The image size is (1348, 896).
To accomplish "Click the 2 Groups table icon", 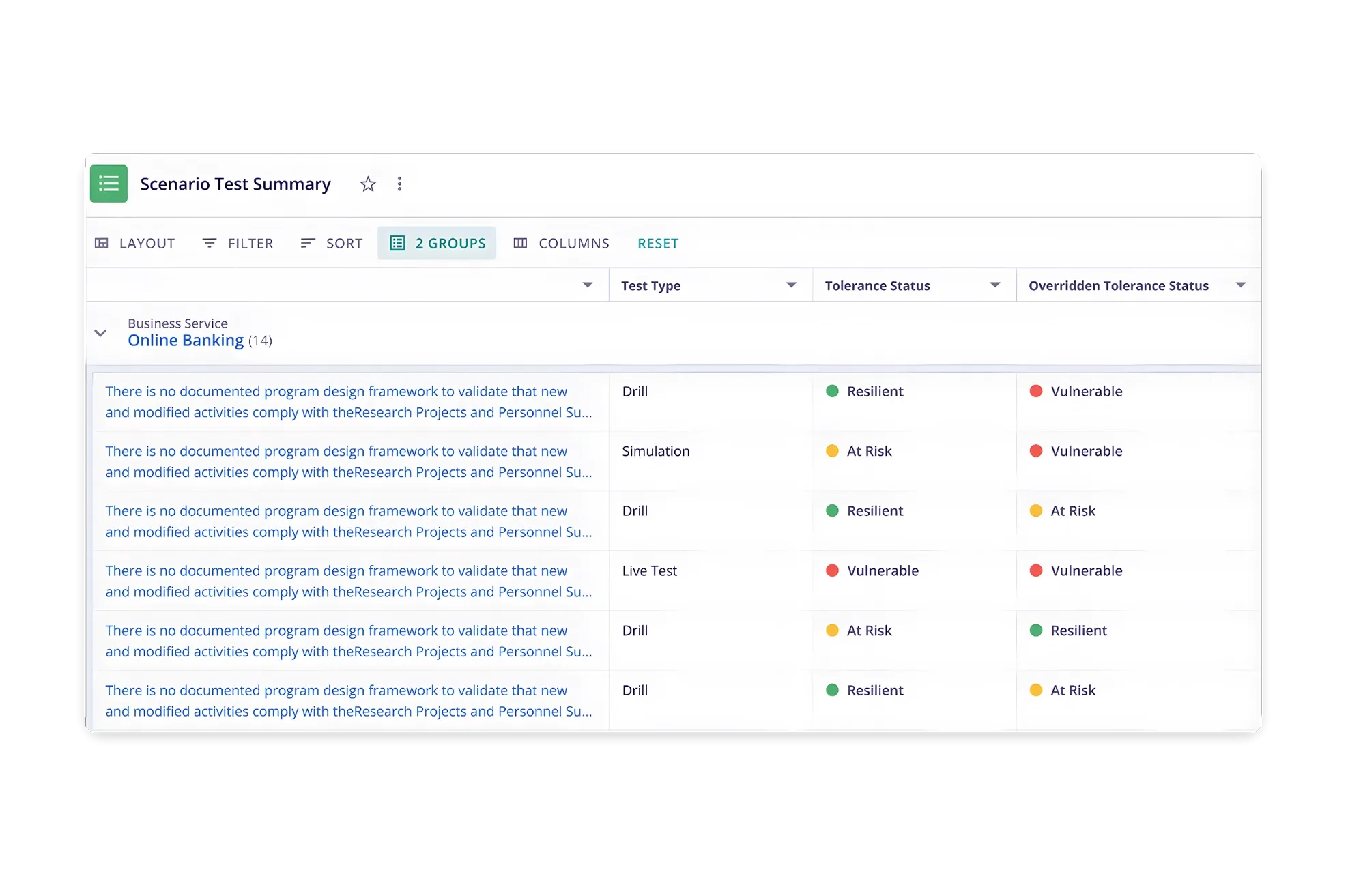I will (x=397, y=244).
